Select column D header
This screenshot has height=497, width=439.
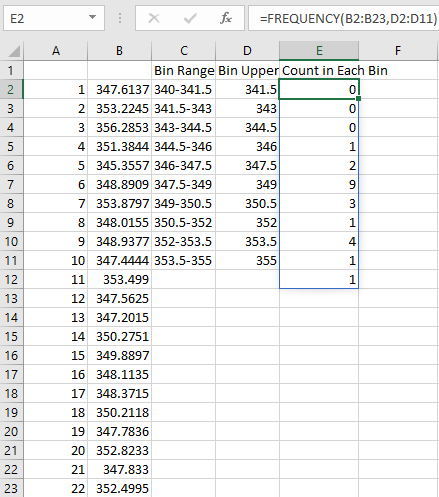(247, 51)
